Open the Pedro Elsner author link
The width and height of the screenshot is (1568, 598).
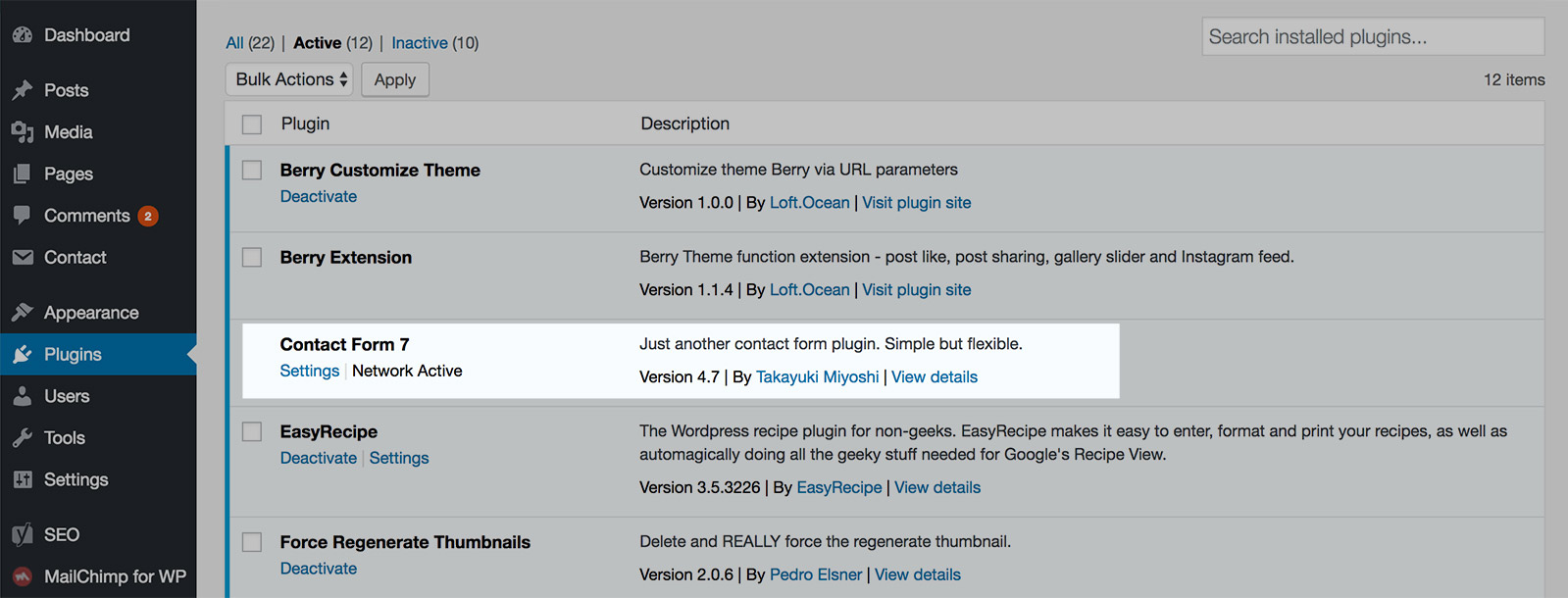coord(816,575)
